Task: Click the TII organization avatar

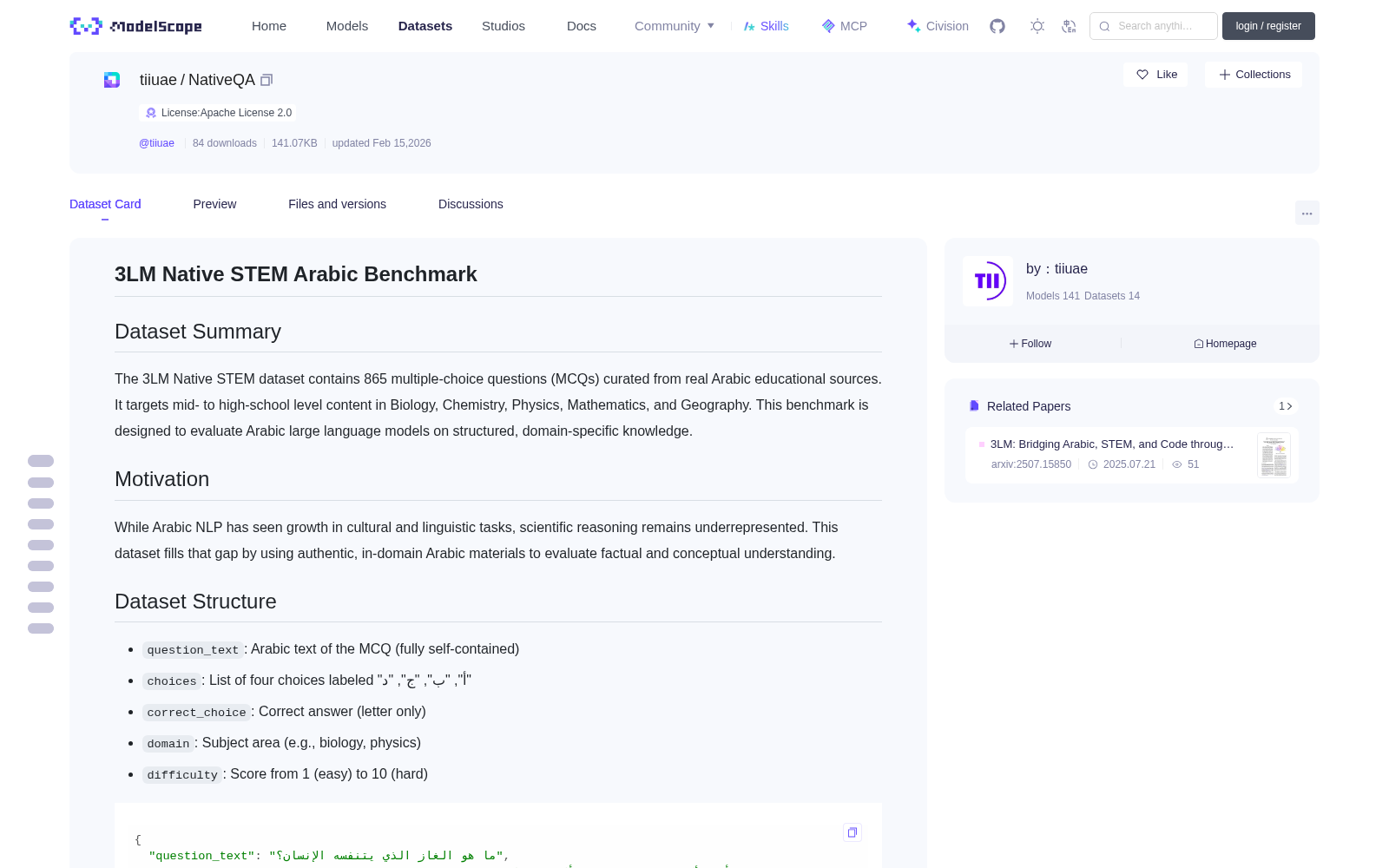Action: (988, 281)
